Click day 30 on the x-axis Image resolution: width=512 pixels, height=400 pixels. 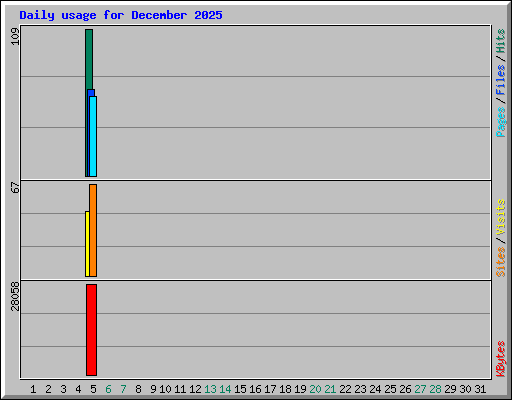point(465,389)
